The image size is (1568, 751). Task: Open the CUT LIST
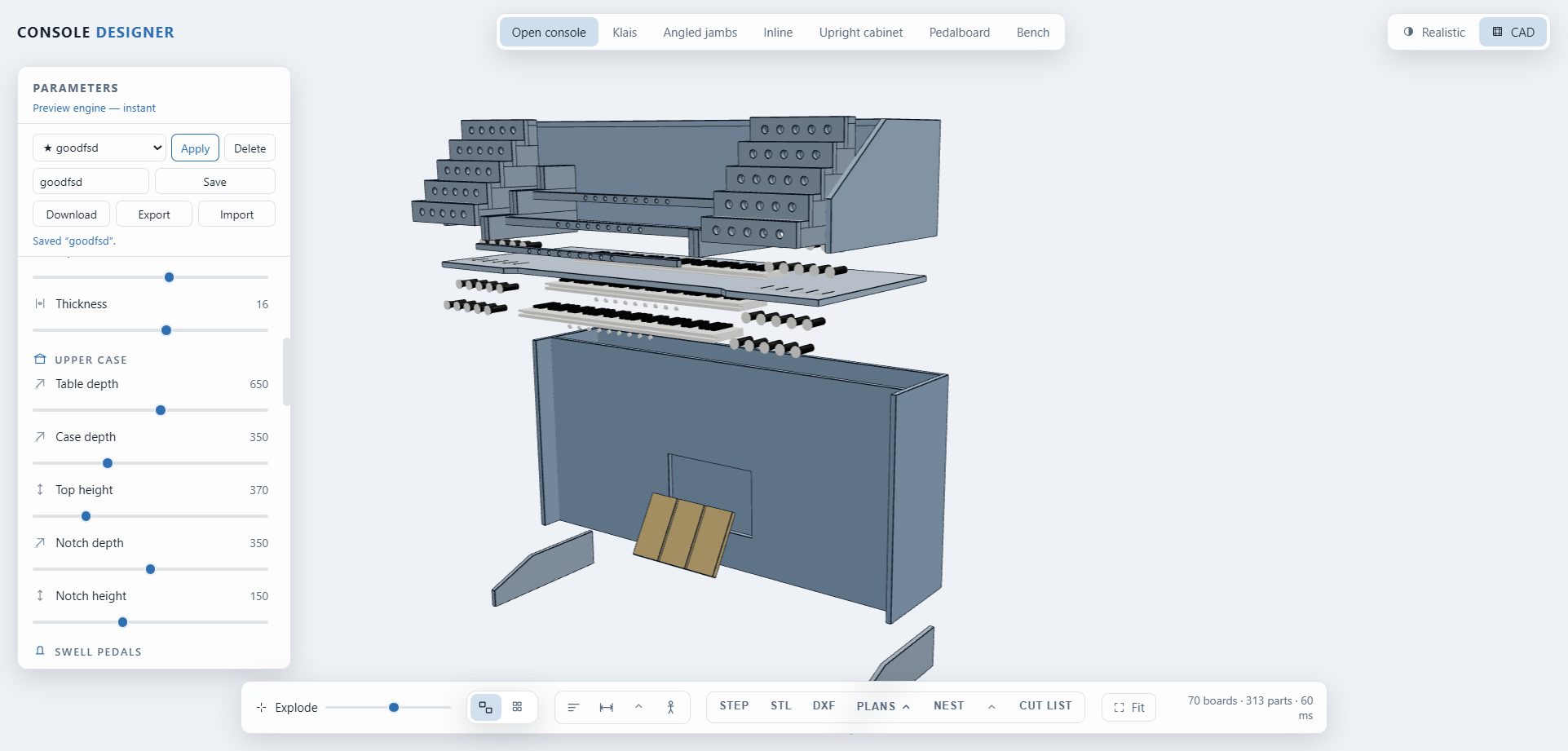(1045, 706)
